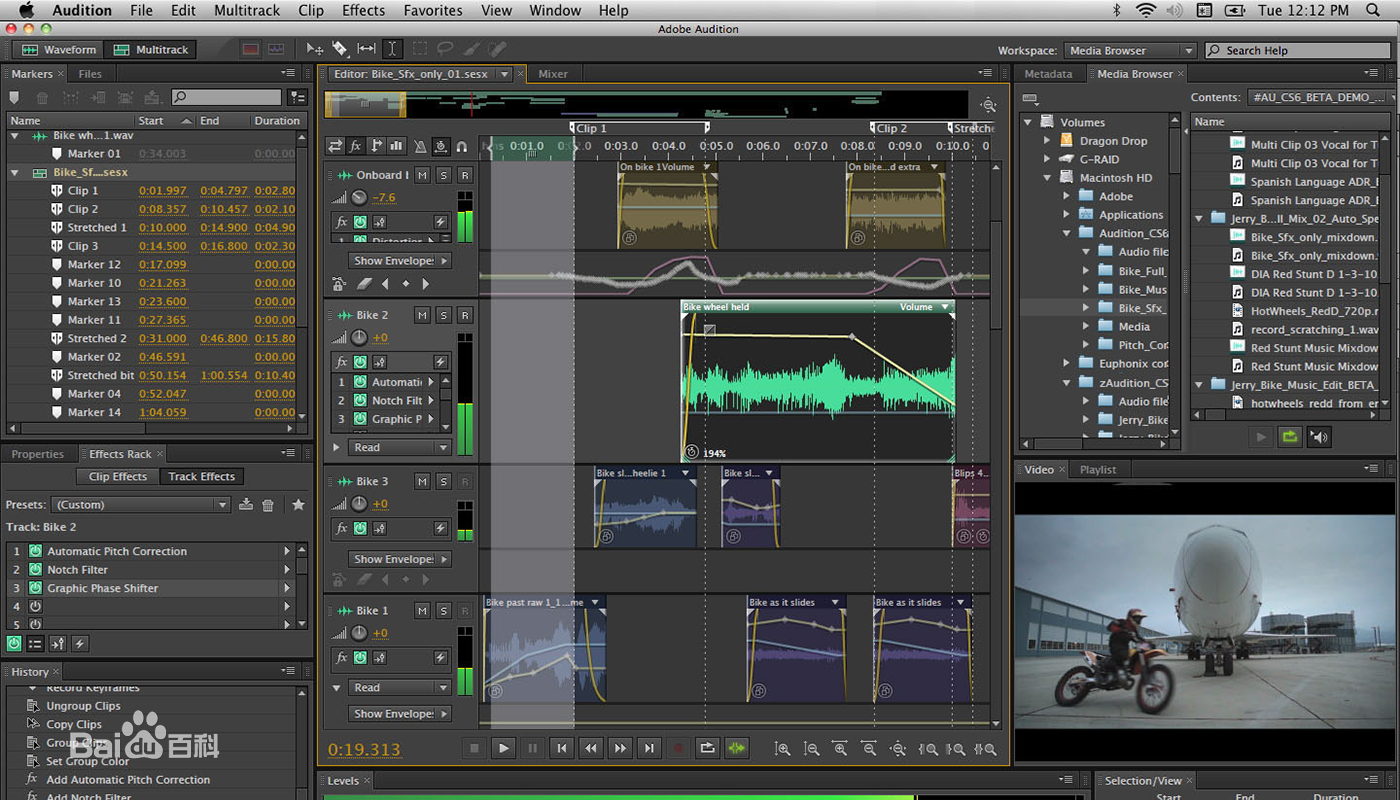The image size is (1400, 800).
Task: Expand the Dragon Drop volume
Action: click(x=1047, y=141)
